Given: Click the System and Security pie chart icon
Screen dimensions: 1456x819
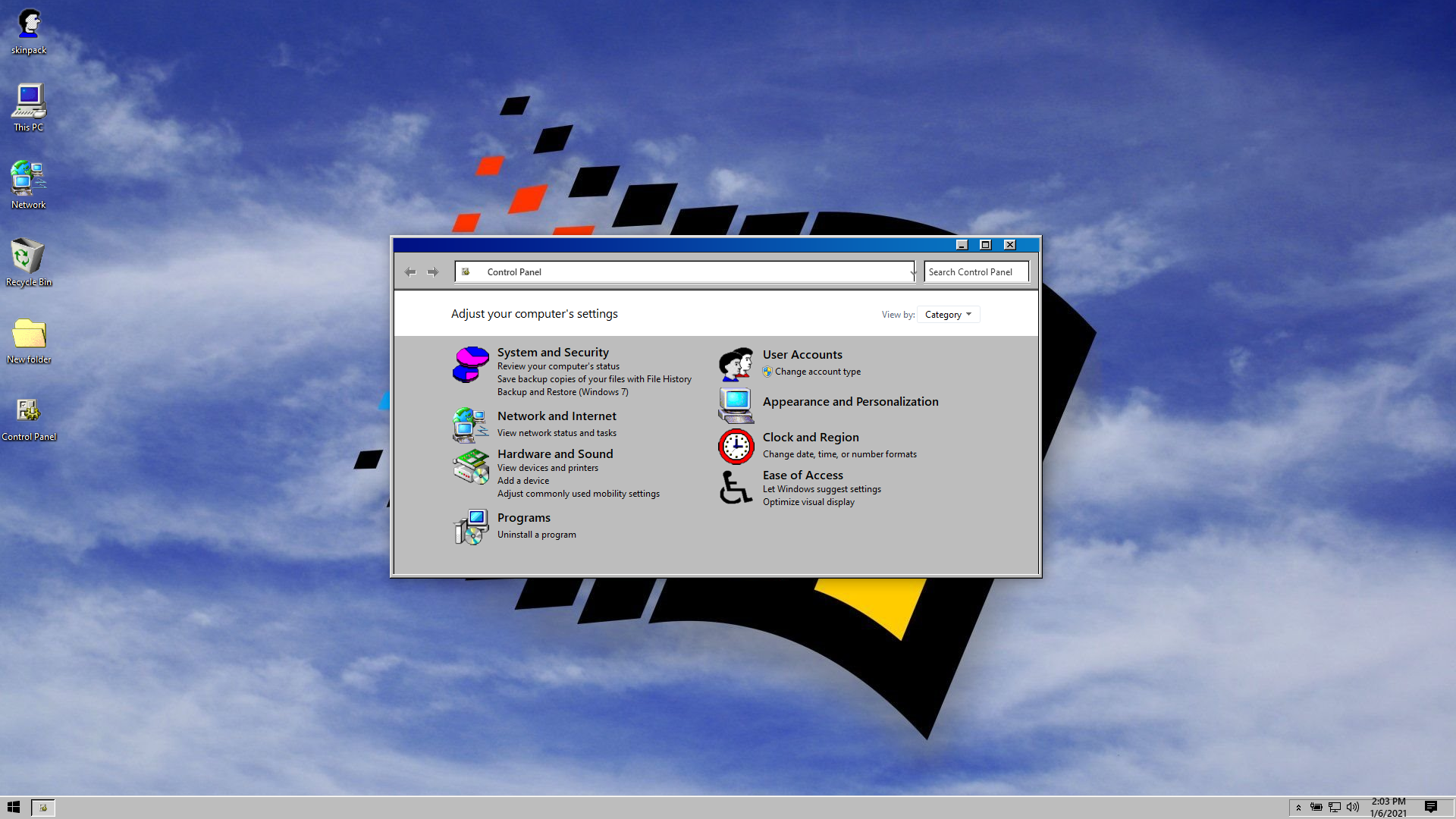Looking at the screenshot, I should 470,365.
